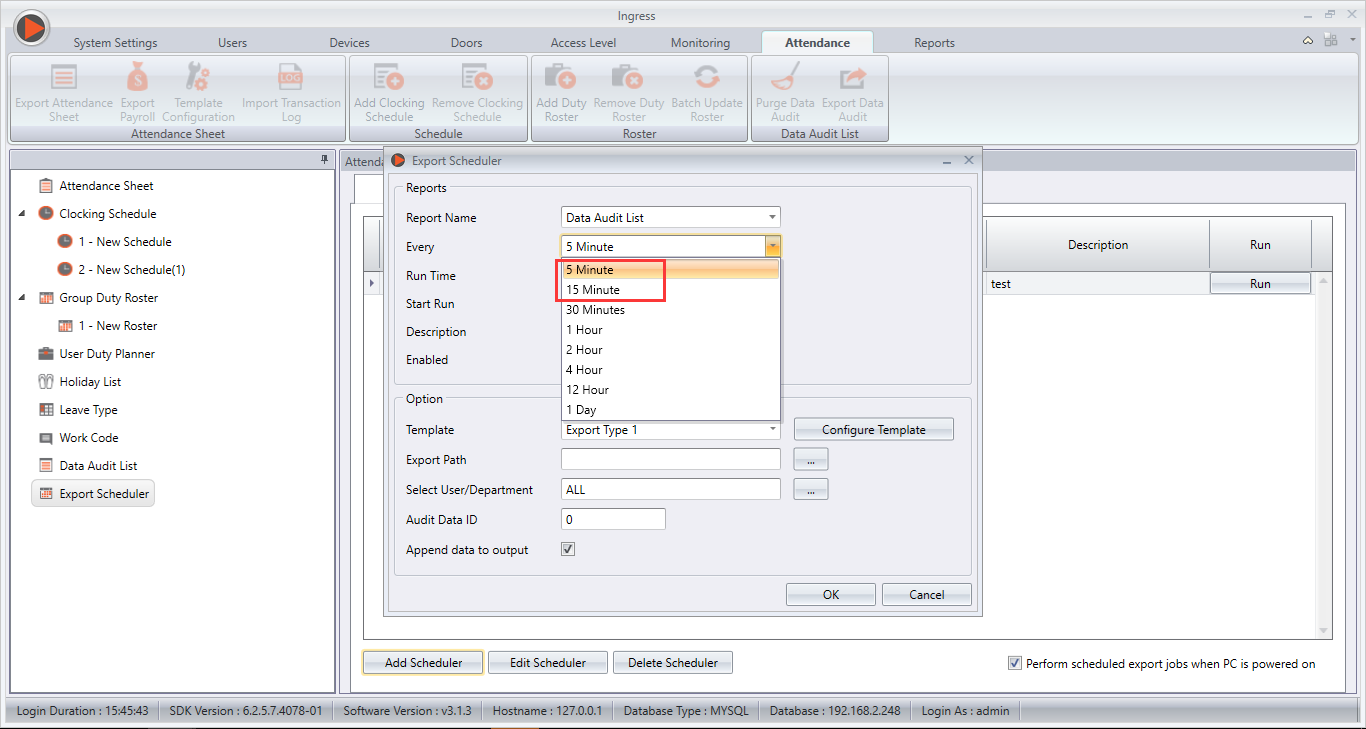Choose 1 Hour from the interval list

(671, 330)
